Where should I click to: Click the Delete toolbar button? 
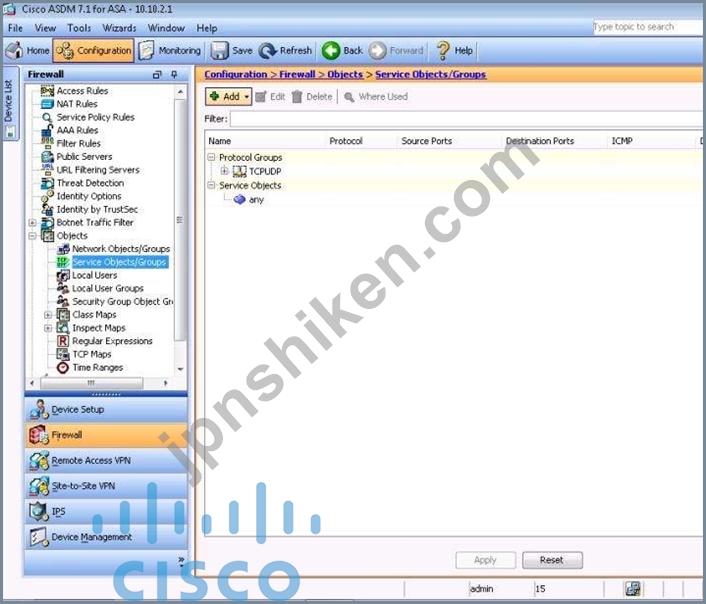click(x=312, y=96)
